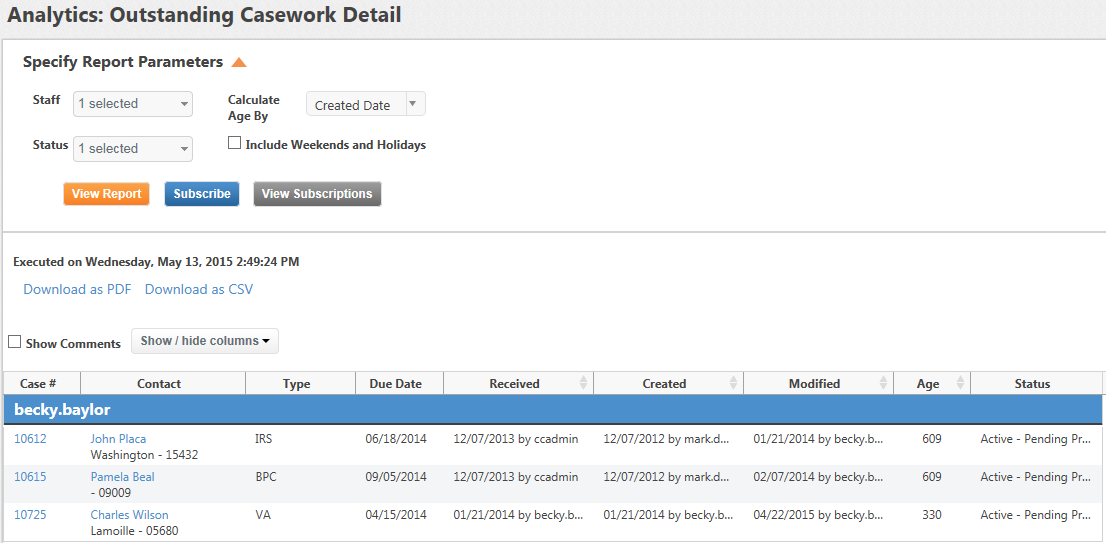Sort by the Created column arrows

(x=734, y=383)
